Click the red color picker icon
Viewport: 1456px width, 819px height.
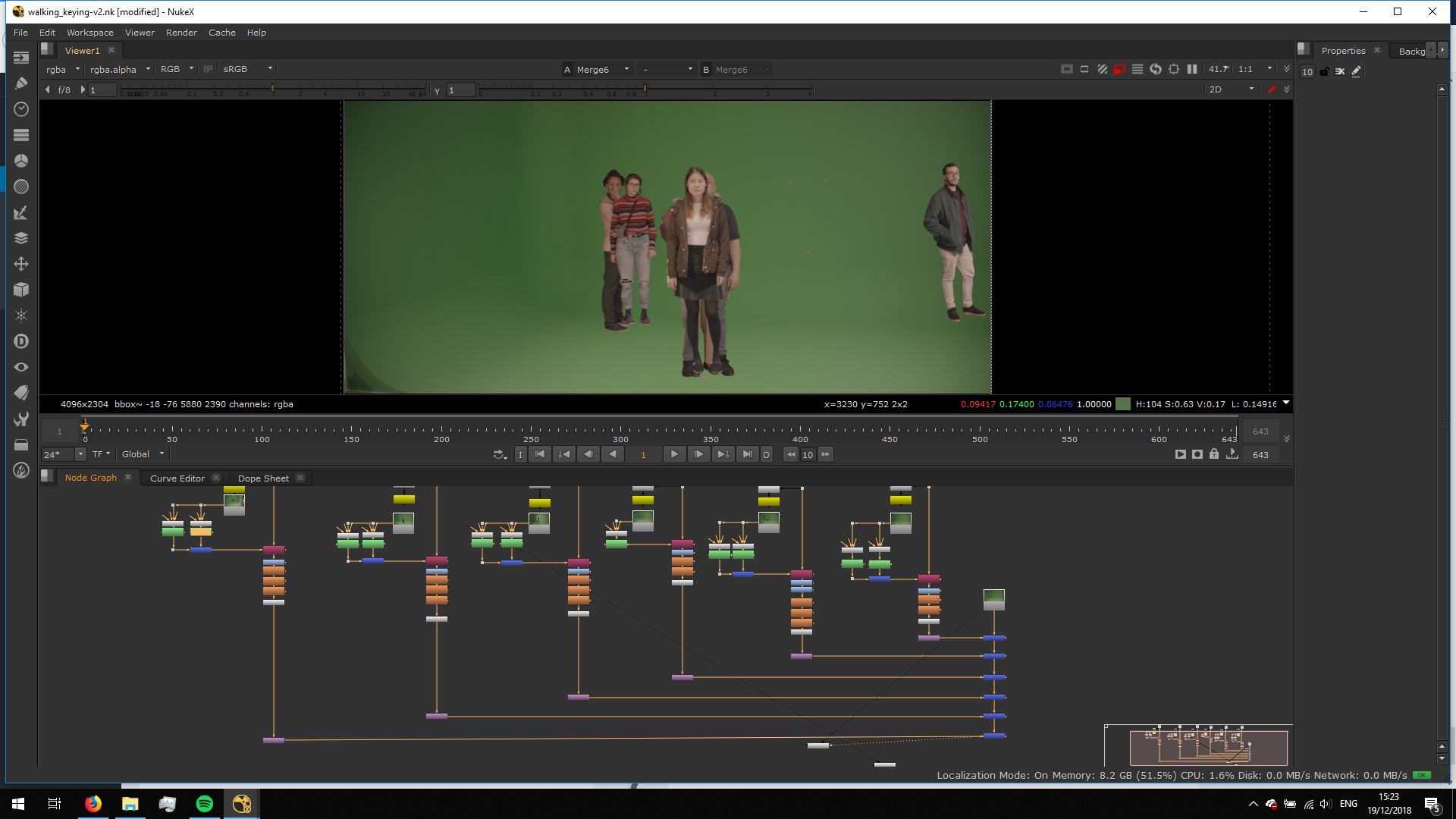(x=1272, y=89)
